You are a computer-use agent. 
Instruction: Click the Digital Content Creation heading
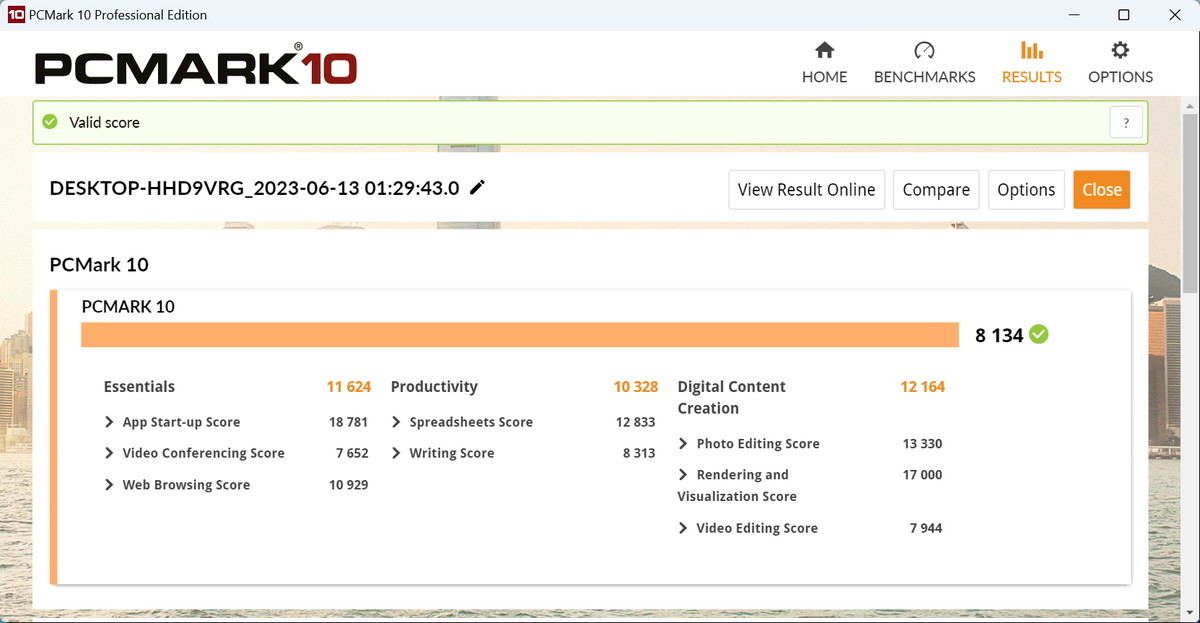(x=731, y=397)
